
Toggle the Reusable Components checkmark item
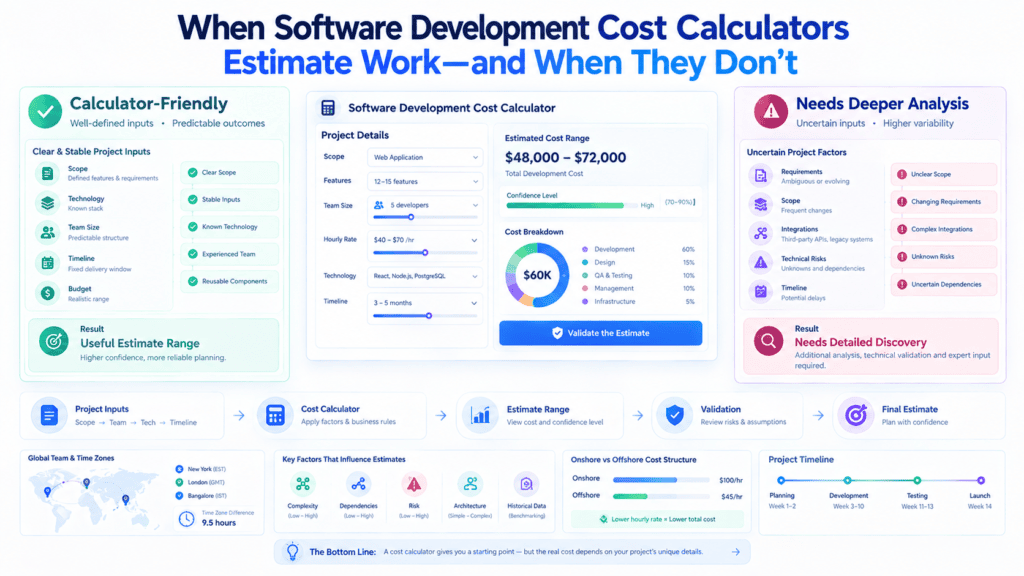coord(230,281)
